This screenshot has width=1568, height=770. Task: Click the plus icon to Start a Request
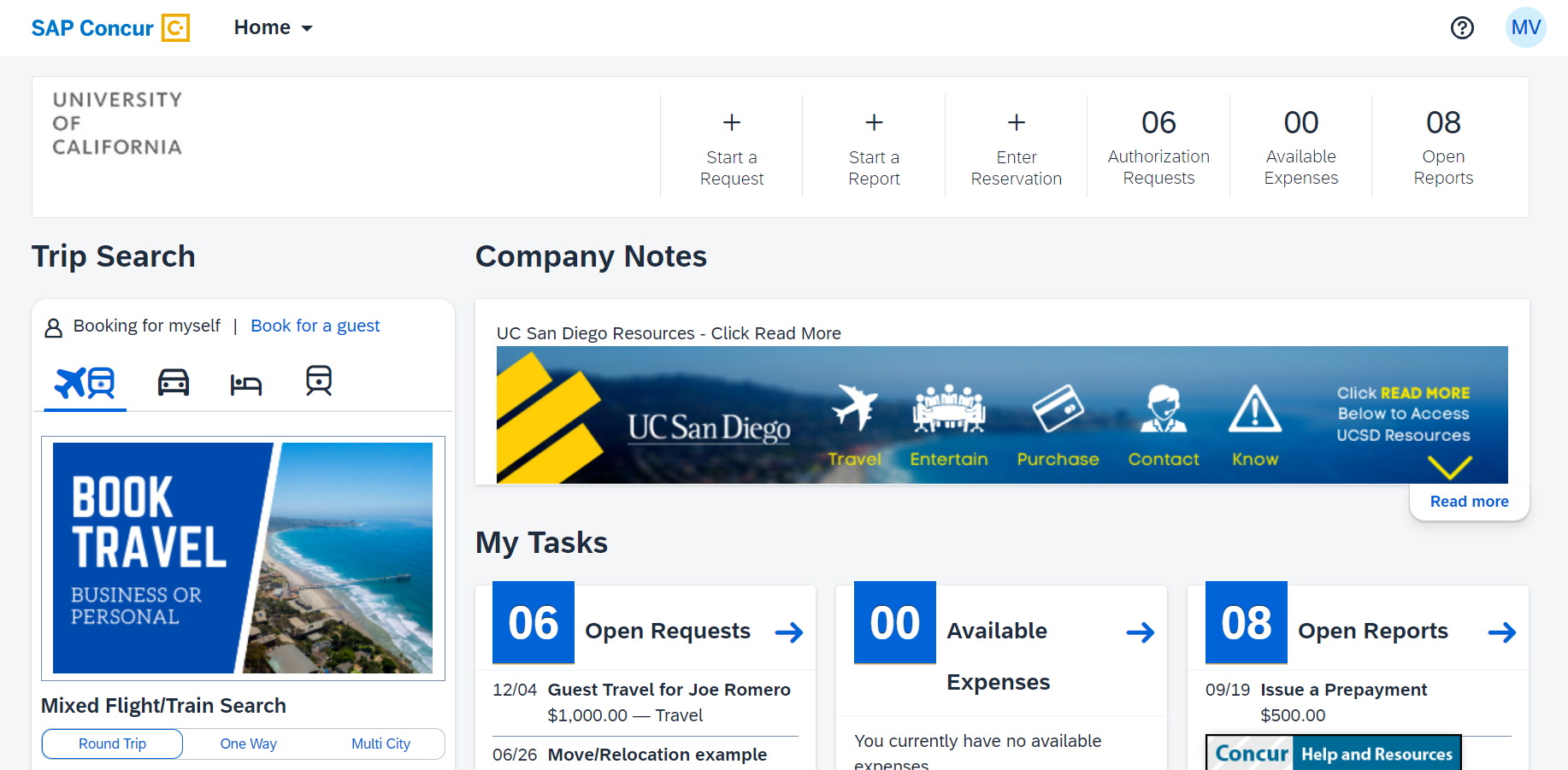coord(732,122)
